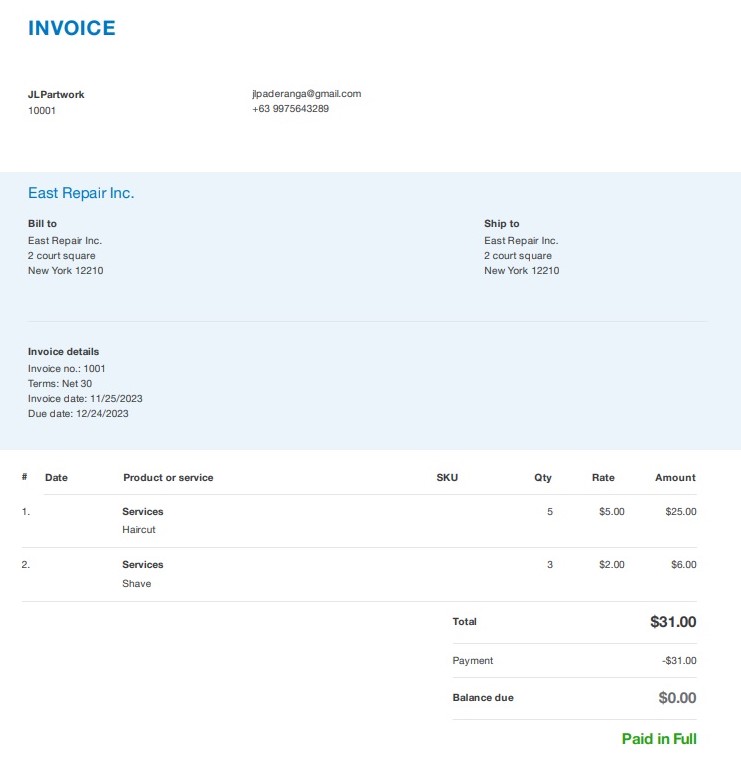
Task: Select the Shave service description
Action: pyautogui.click(x=137, y=584)
